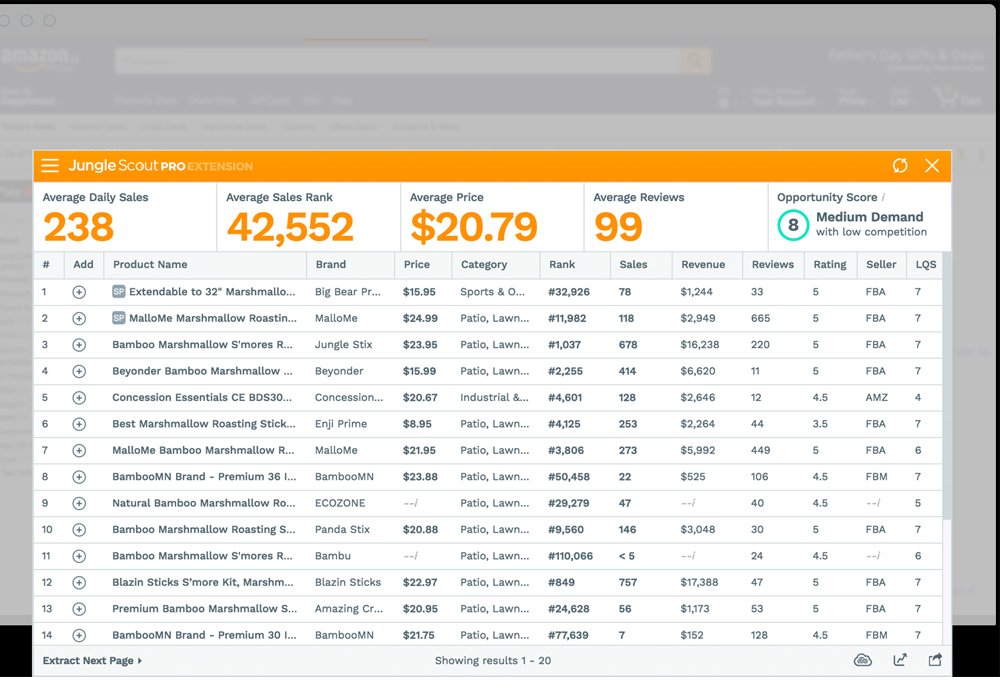Viewport: 1000px width, 700px height.
Task: Click Extract Next Page link
Action: (92, 660)
